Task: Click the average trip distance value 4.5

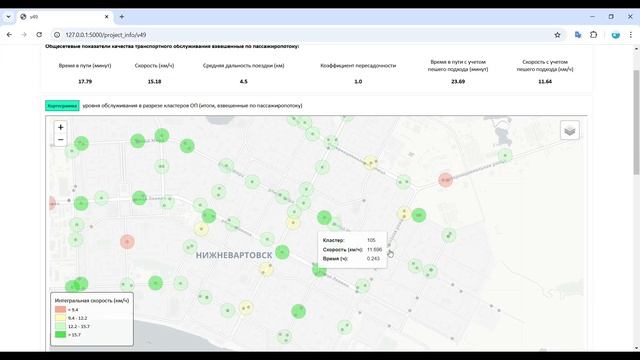Action: [x=244, y=82]
